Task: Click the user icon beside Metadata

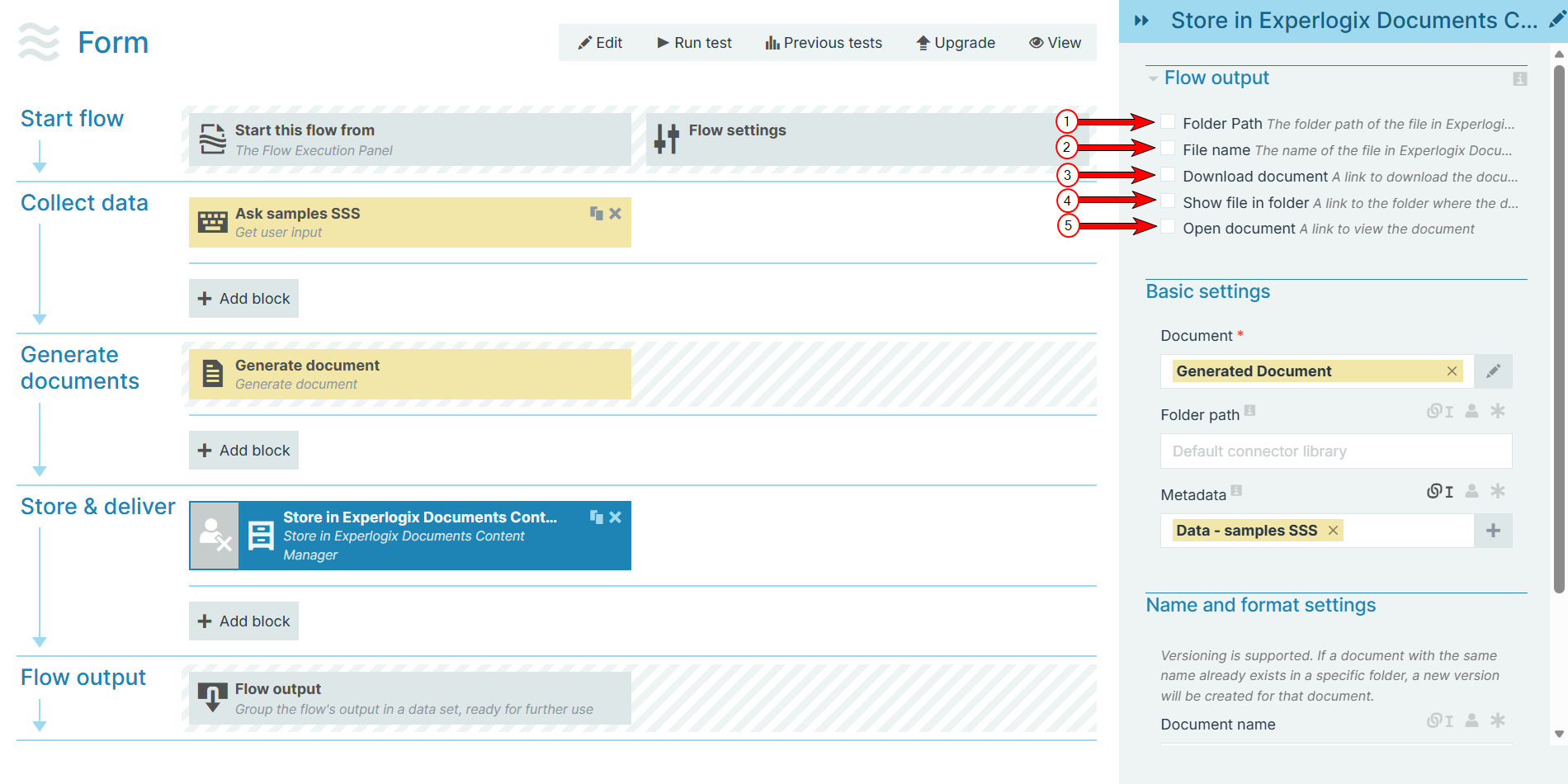Action: click(x=1471, y=491)
